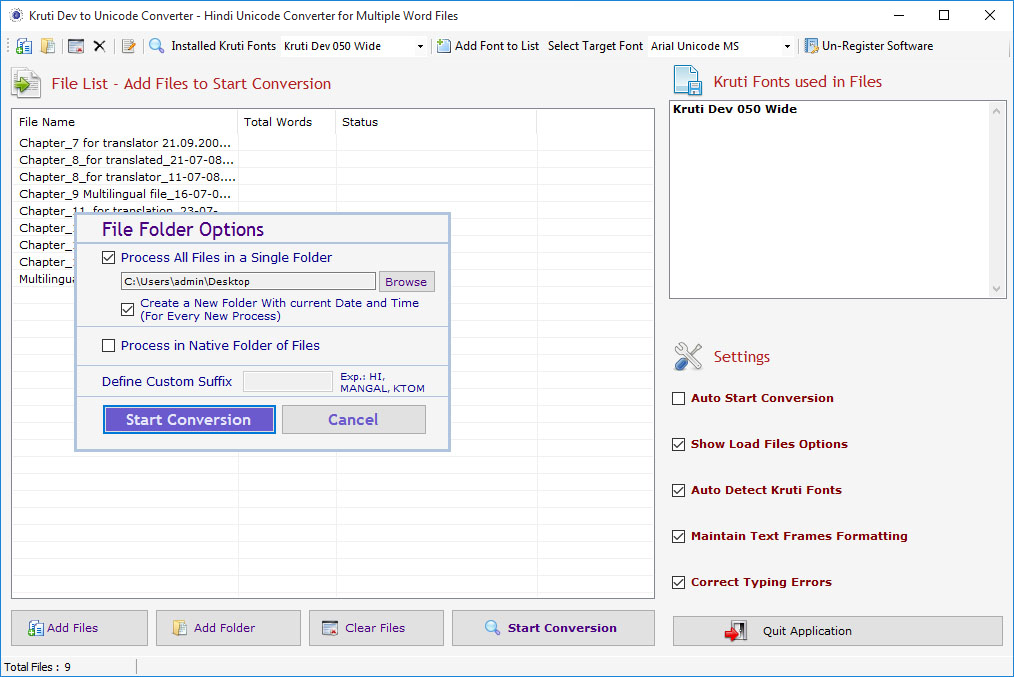This screenshot has height=677, width=1014.
Task: Click the Clear Files bottom button
Action: click(376, 628)
